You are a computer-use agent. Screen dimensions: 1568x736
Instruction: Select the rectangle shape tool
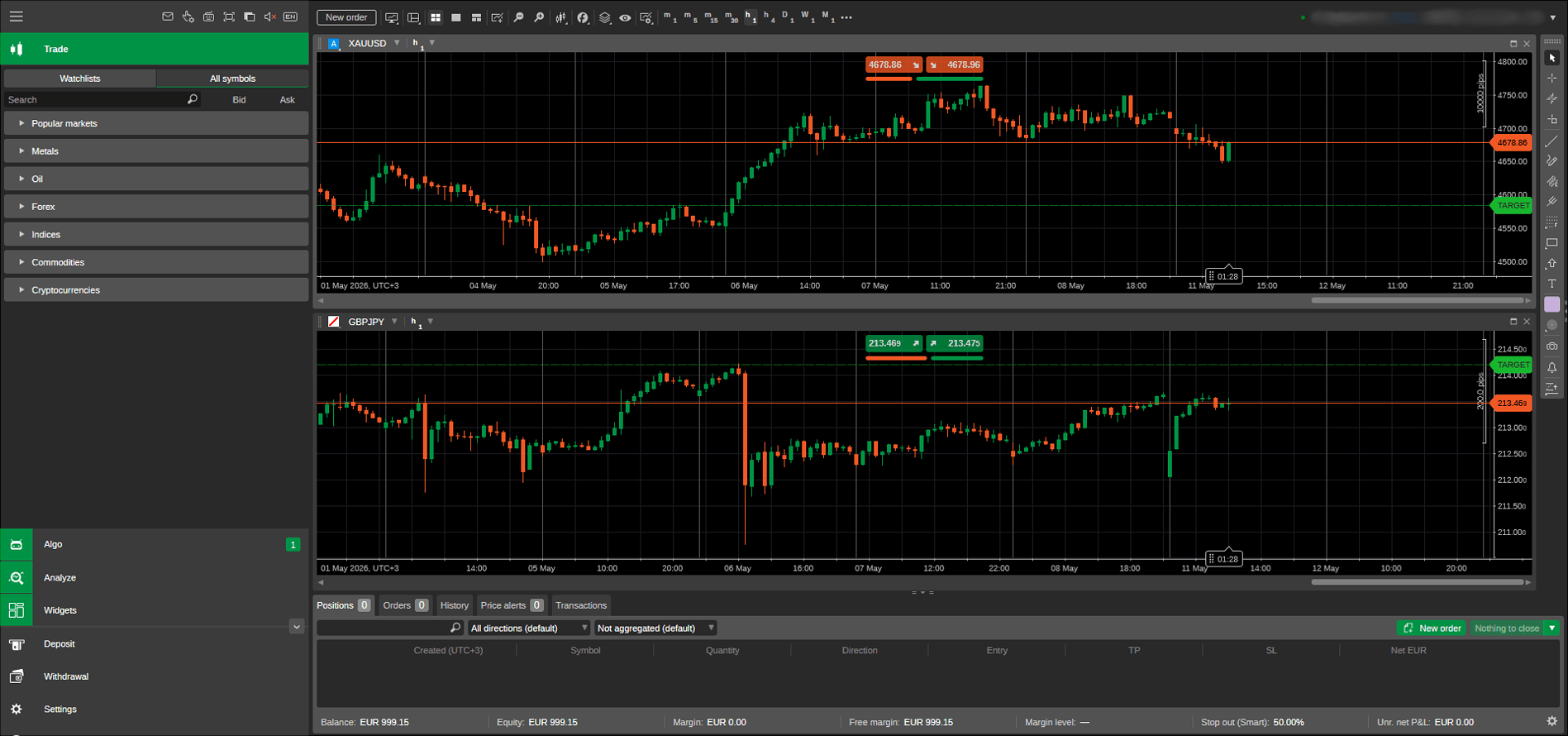click(1552, 243)
